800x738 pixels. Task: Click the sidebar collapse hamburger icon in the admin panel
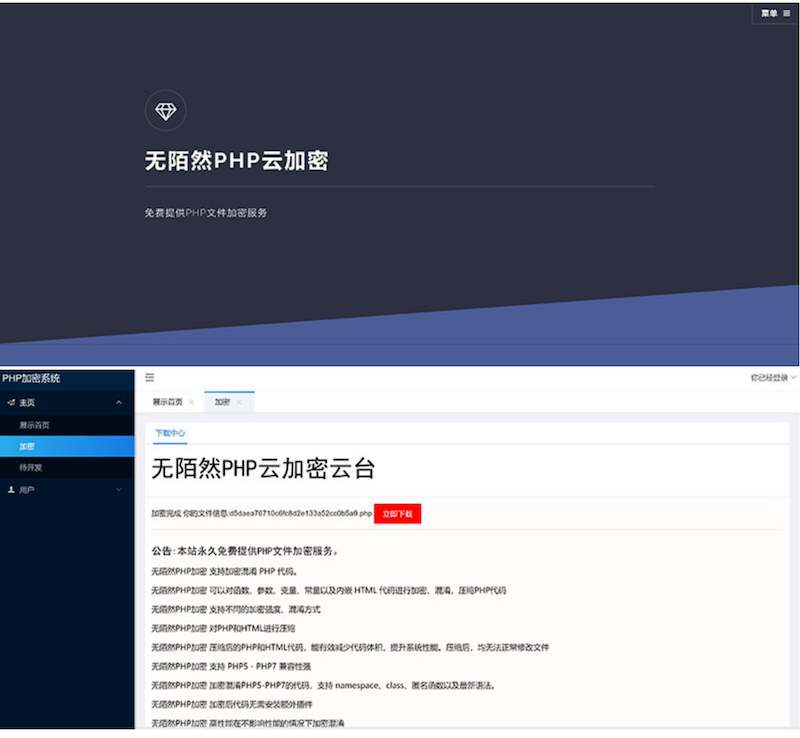pos(149,377)
